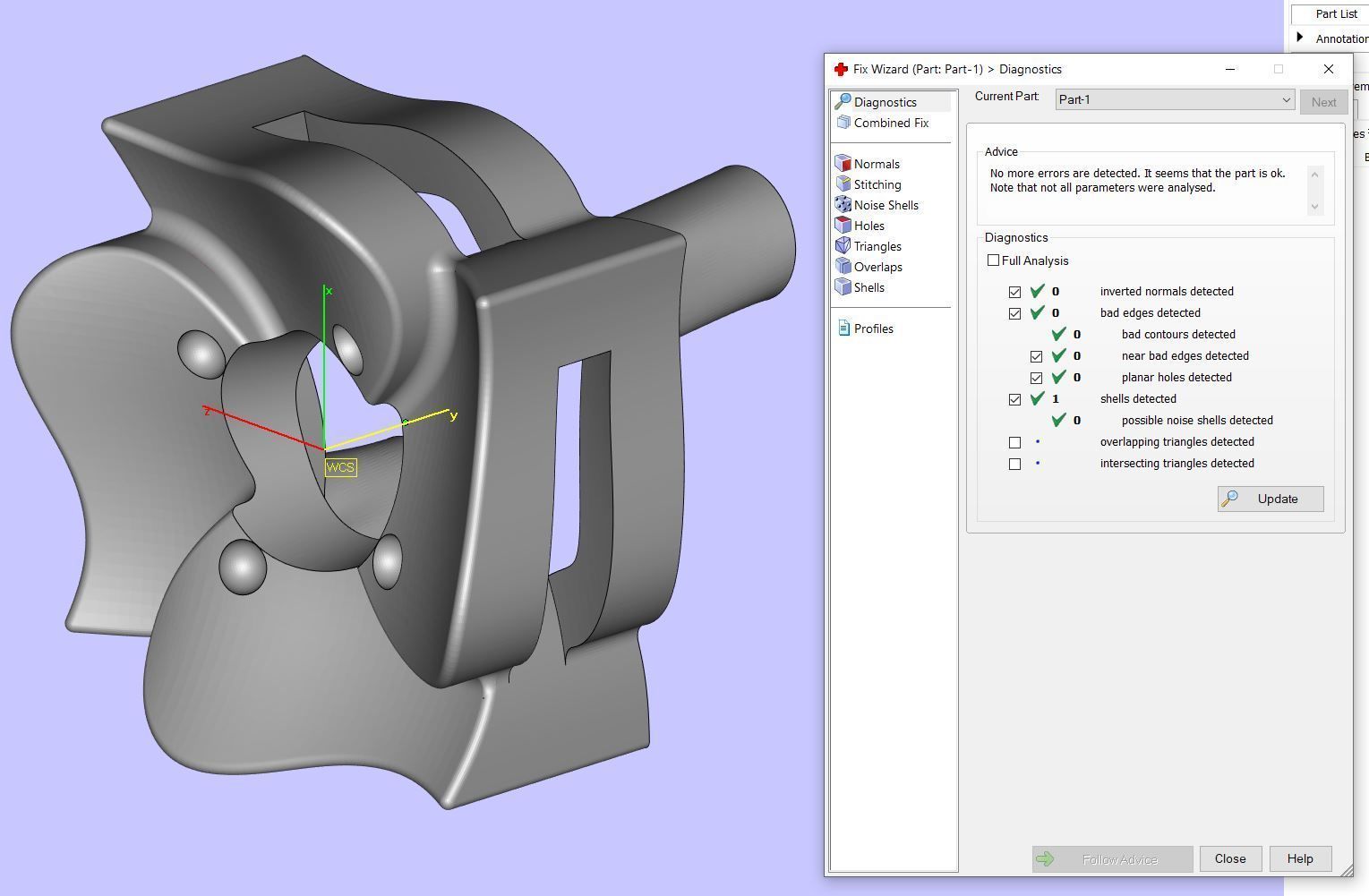Enable overlapping triangles detected checkbox
This screenshot has height=896, width=1369.
coord(1014,442)
